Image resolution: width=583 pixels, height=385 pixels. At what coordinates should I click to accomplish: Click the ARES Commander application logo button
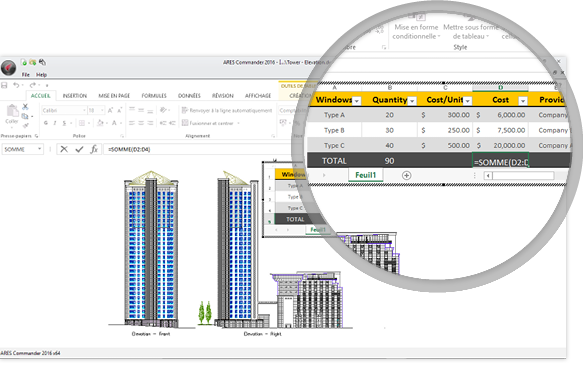[8, 67]
